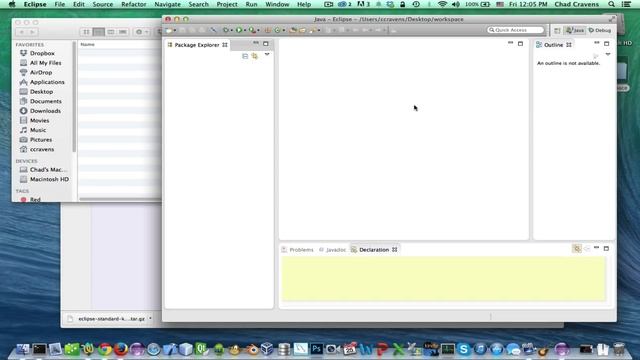This screenshot has width=640, height=360.
Task: Open Chrome from the Dock
Action: click(x=104, y=349)
